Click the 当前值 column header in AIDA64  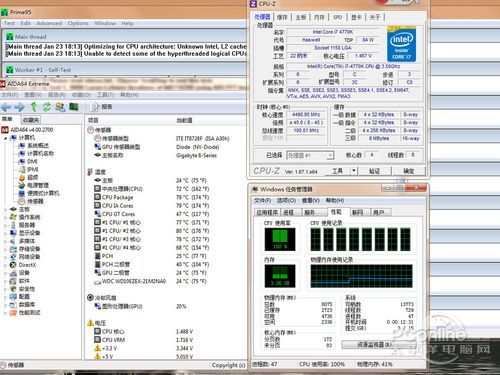pyautogui.click(x=184, y=120)
